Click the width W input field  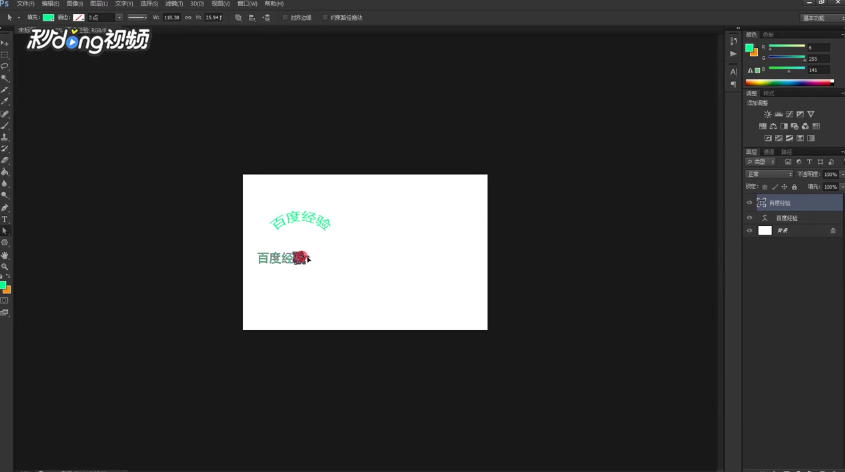172,18
